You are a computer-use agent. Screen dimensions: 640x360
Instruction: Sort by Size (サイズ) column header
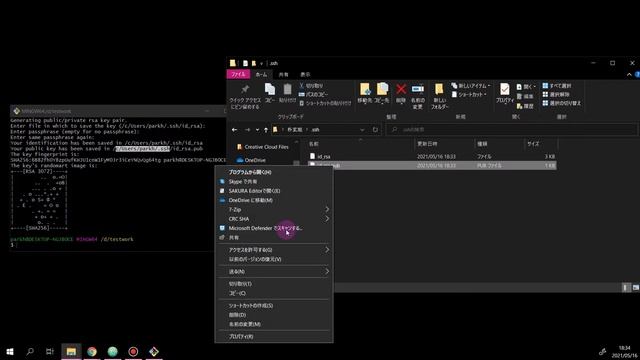tap(533, 144)
